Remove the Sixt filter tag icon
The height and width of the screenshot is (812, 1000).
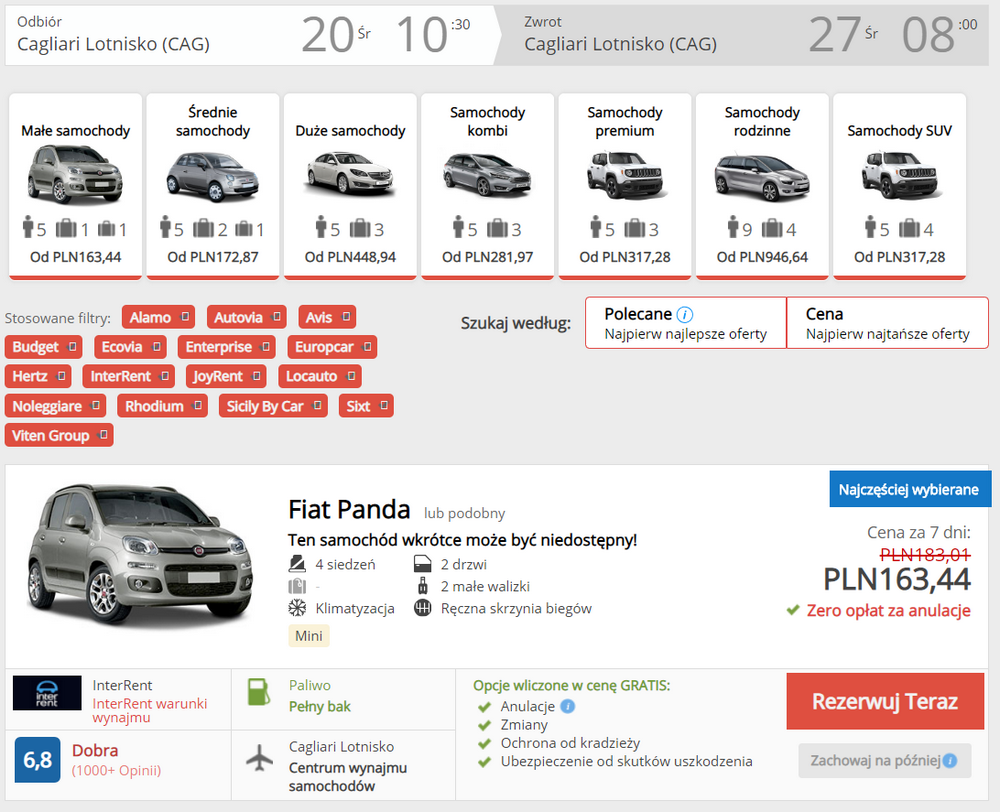coord(383,405)
